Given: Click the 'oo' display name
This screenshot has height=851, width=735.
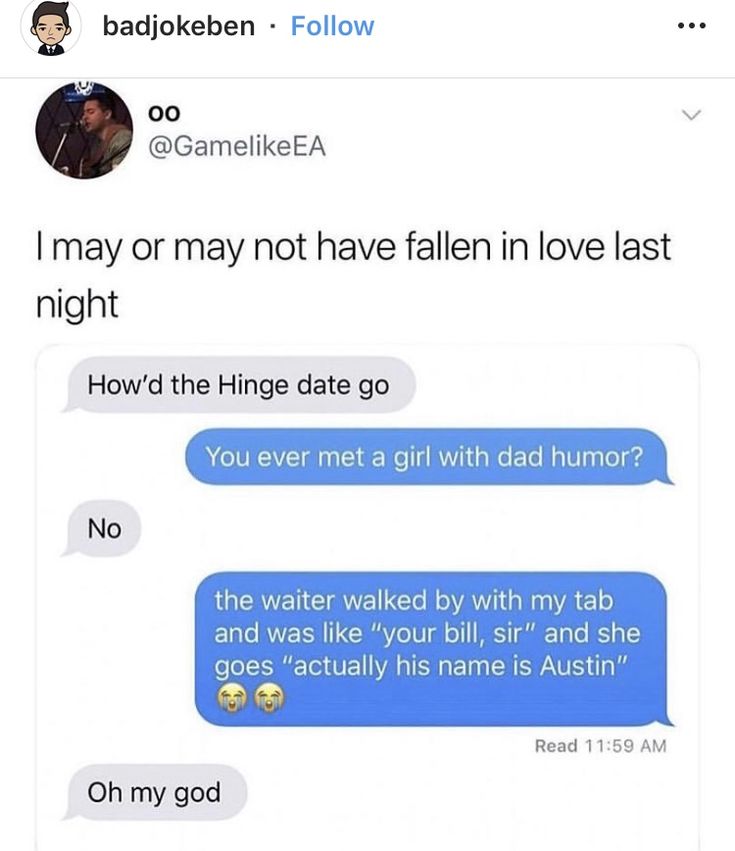Looking at the screenshot, I should tap(163, 113).
